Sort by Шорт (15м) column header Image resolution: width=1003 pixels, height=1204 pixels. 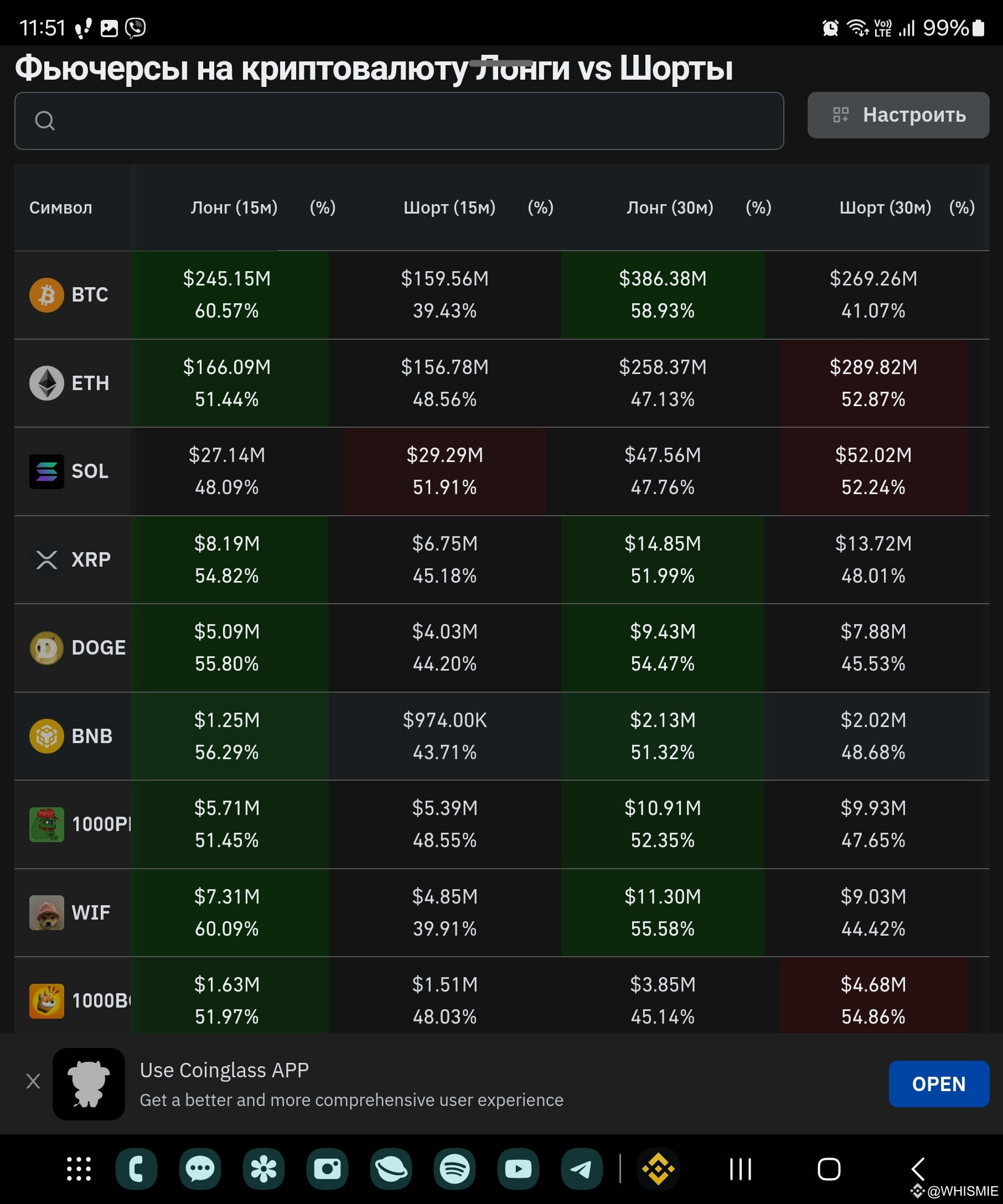(449, 207)
